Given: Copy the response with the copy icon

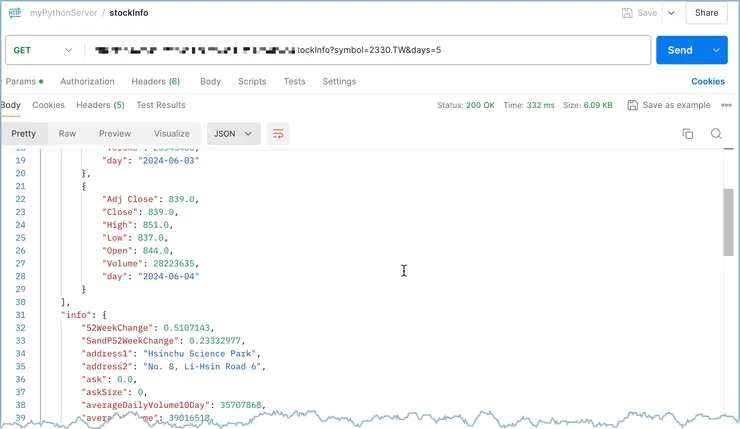Looking at the screenshot, I should [688, 134].
